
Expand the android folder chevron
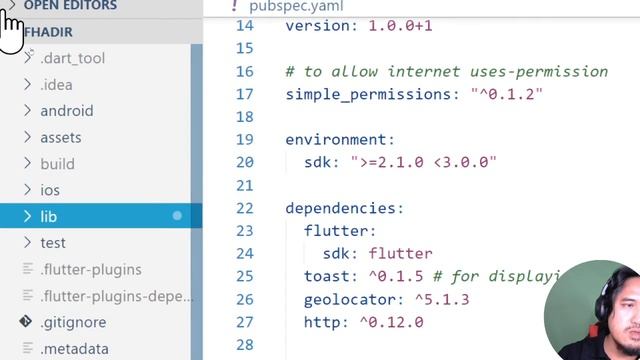point(27,111)
